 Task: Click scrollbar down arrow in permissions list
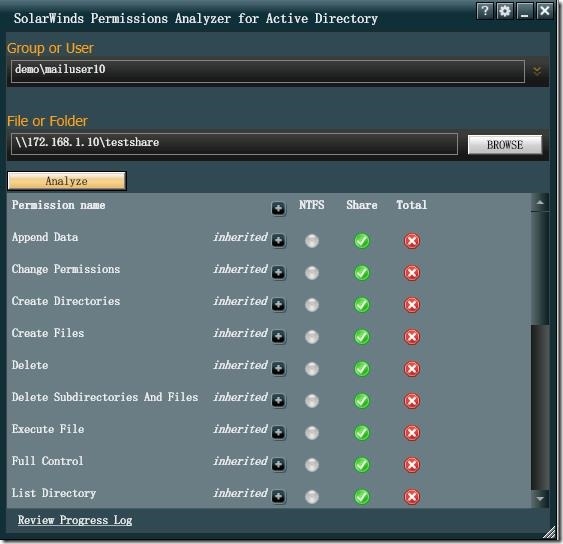point(540,498)
